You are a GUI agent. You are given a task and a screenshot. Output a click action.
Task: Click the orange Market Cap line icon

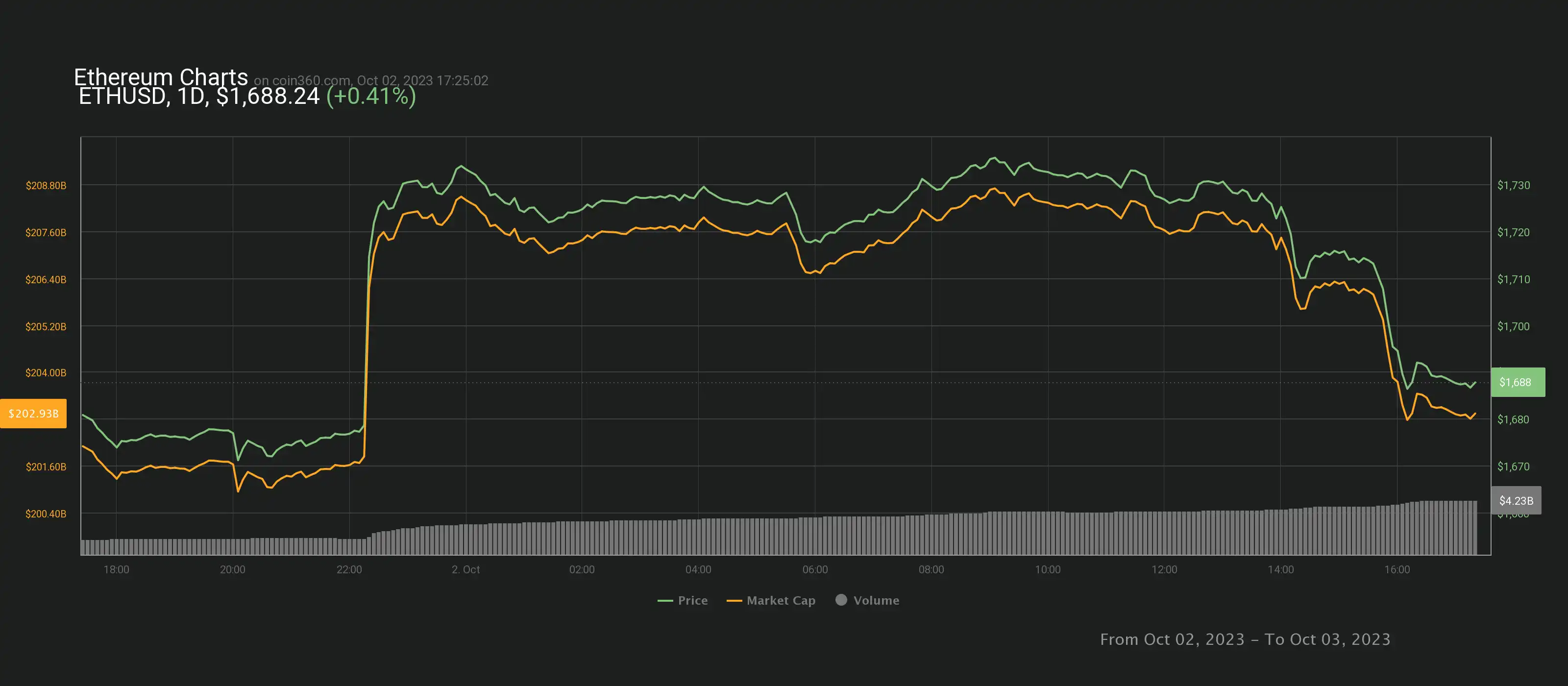[734, 601]
